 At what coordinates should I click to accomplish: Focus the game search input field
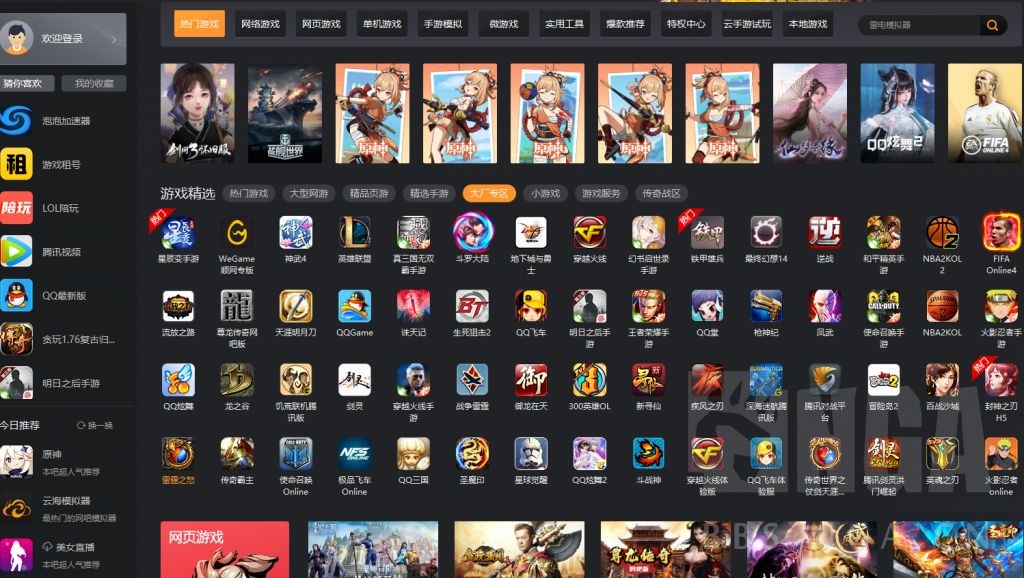920,25
